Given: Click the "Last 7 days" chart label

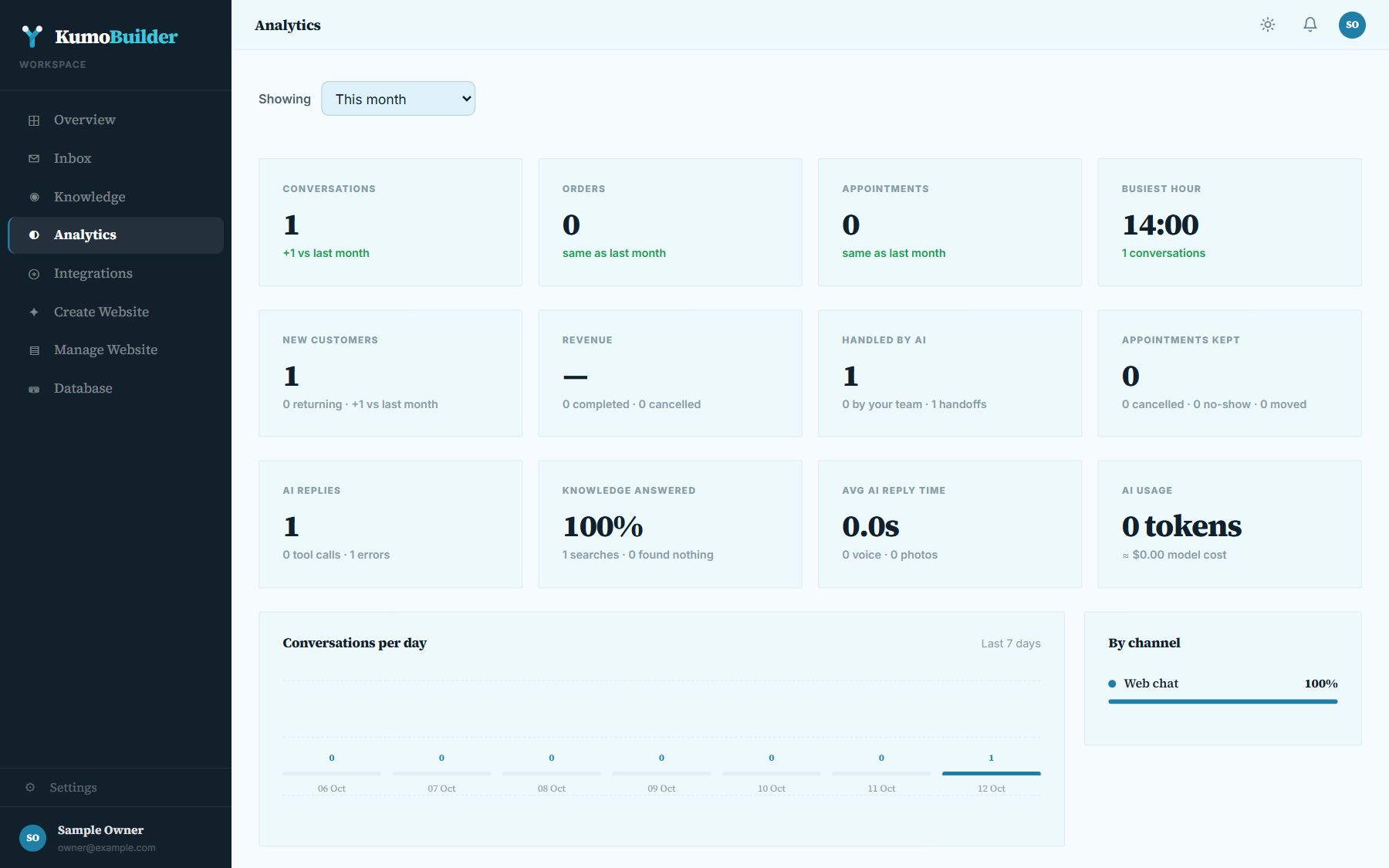Looking at the screenshot, I should (x=1010, y=643).
